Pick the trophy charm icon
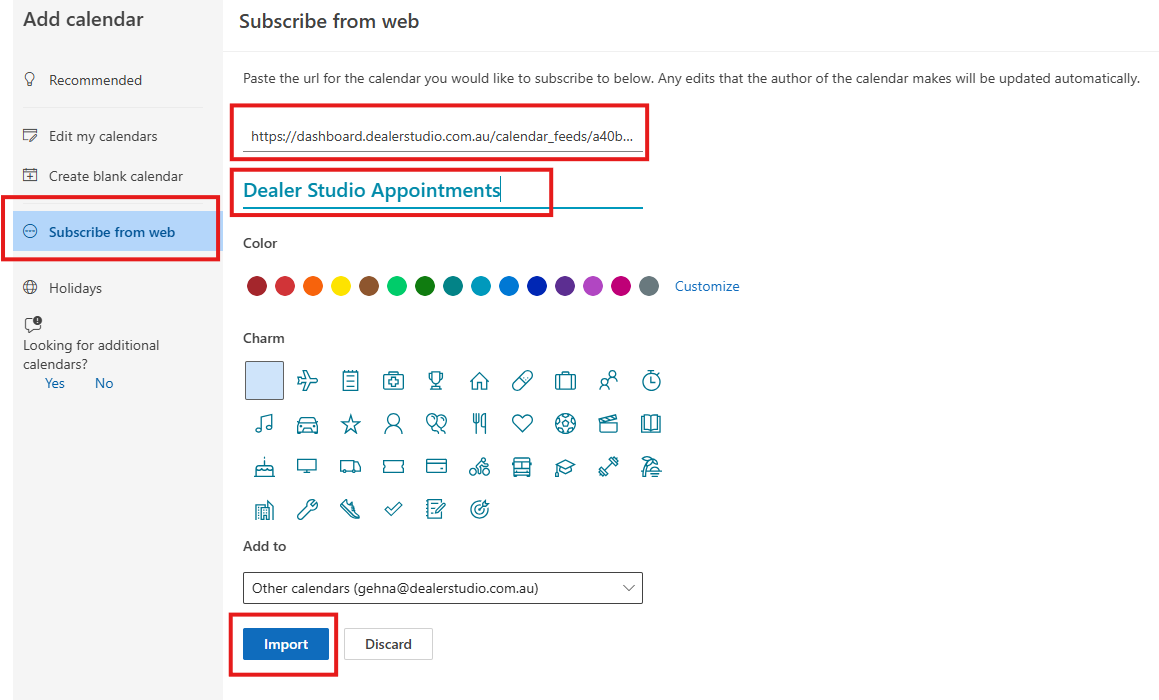 pos(435,381)
